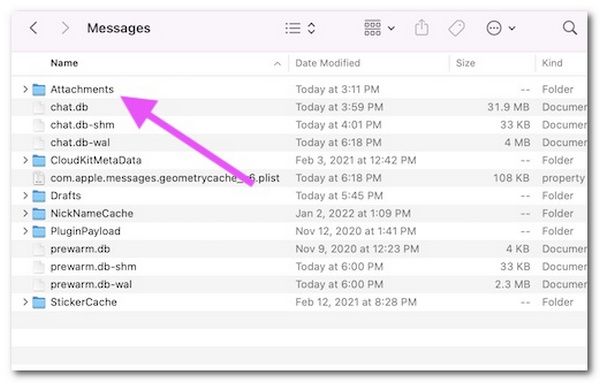This screenshot has width=600, height=383.
Task: Click the Drafts folder icon
Action: [x=39, y=196]
